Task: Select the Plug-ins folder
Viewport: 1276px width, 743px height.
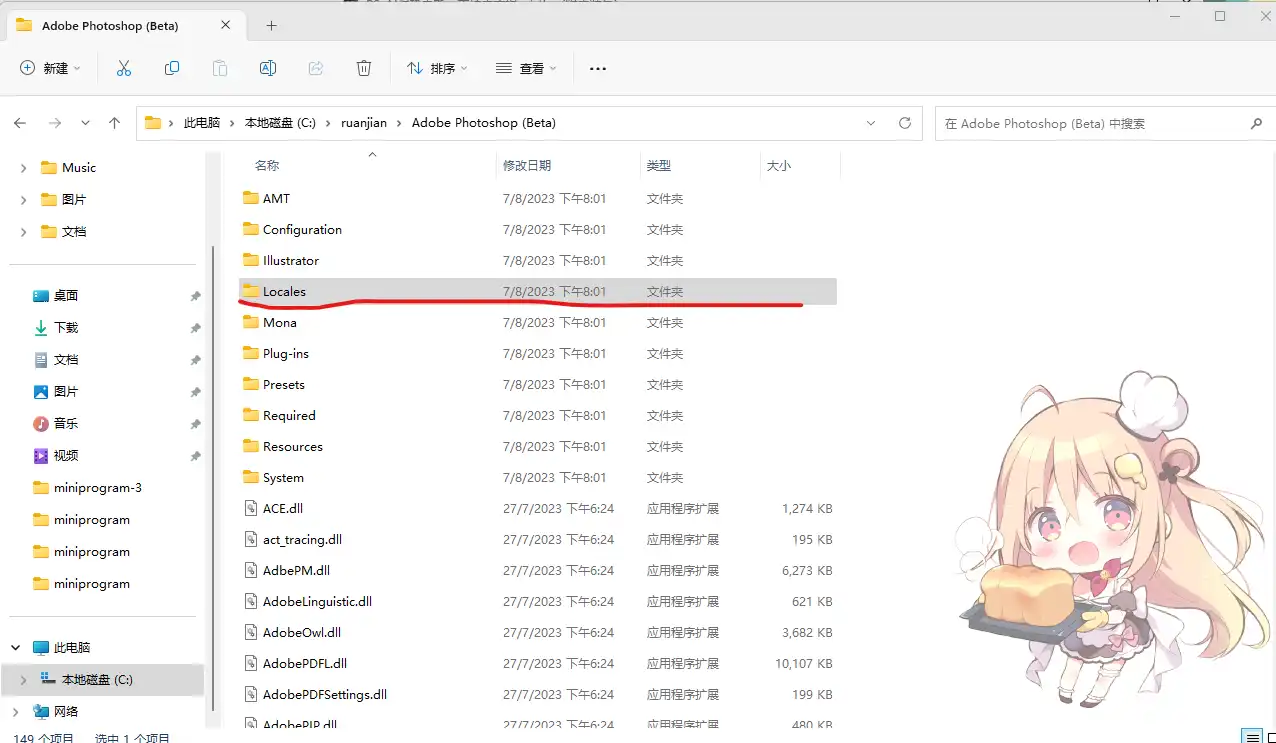Action: click(285, 353)
